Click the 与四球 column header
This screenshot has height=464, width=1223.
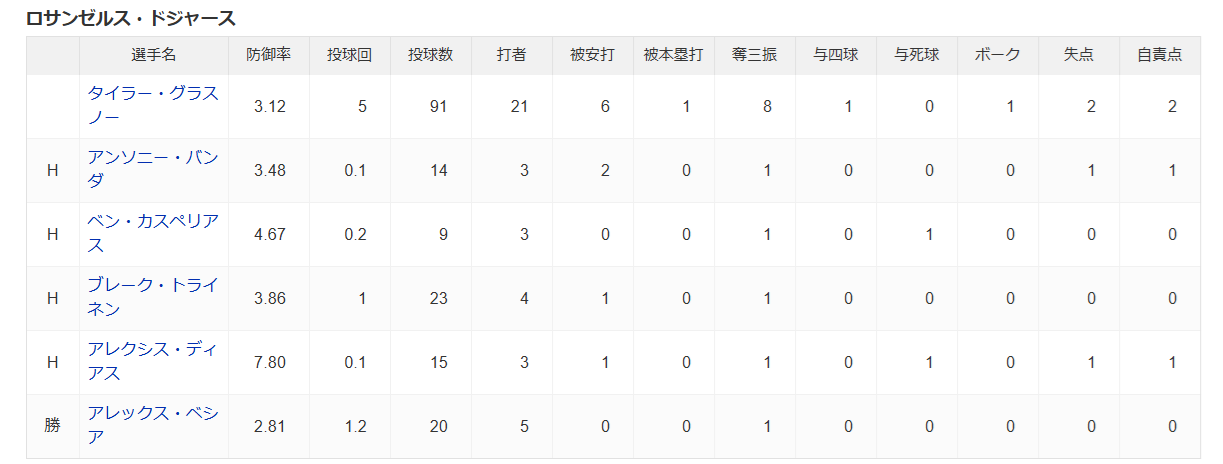click(836, 56)
